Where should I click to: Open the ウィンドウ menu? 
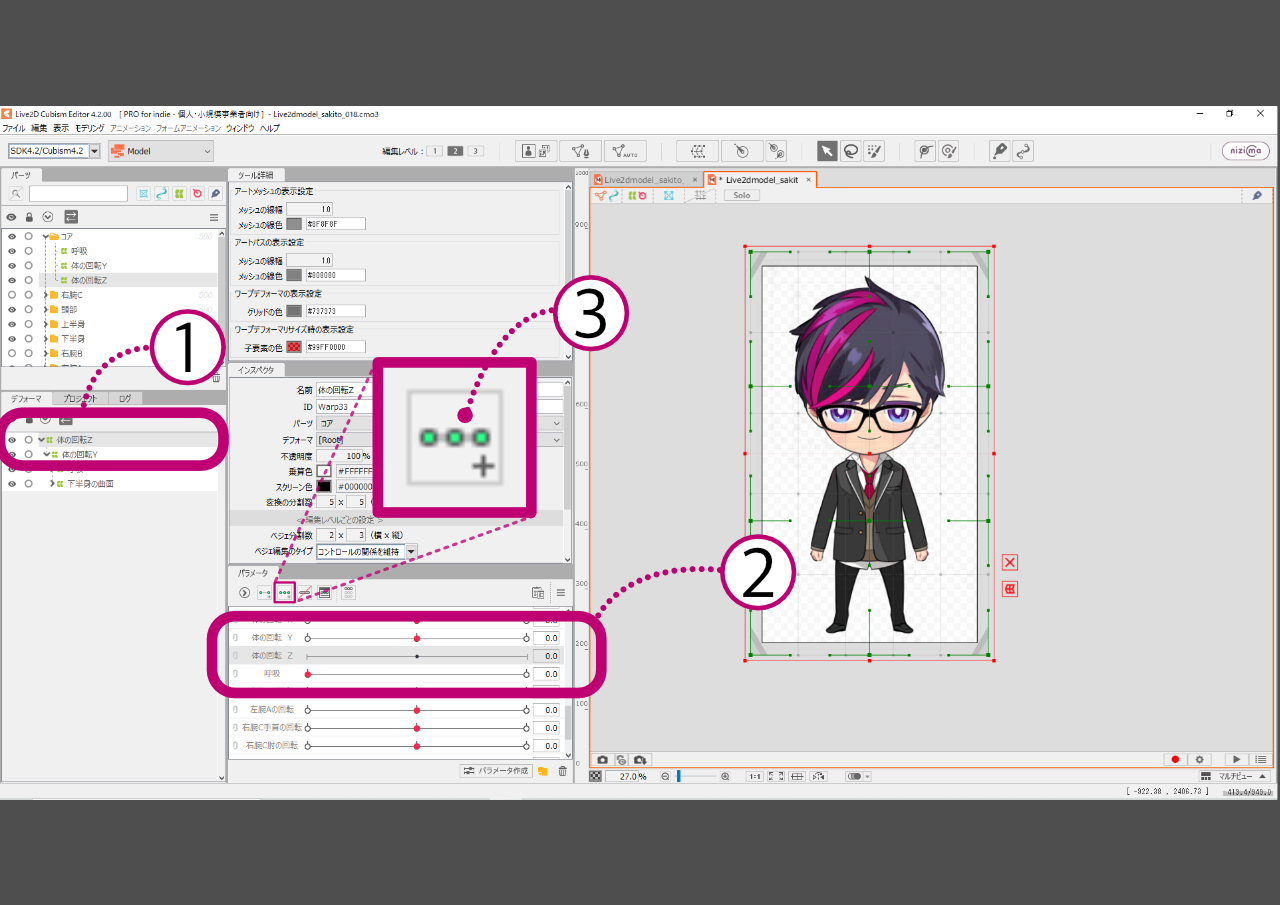(x=240, y=128)
